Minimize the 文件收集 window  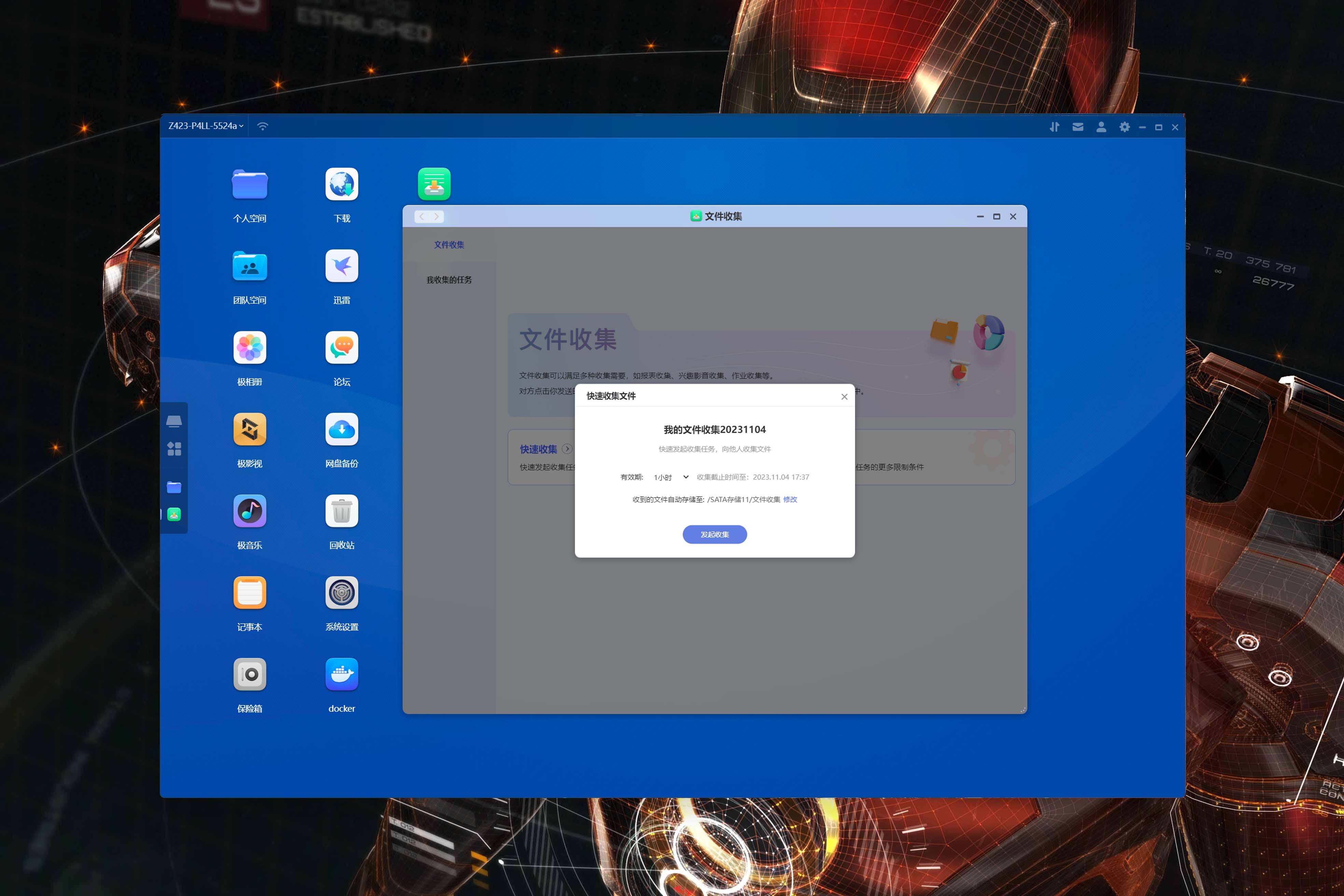(980, 216)
